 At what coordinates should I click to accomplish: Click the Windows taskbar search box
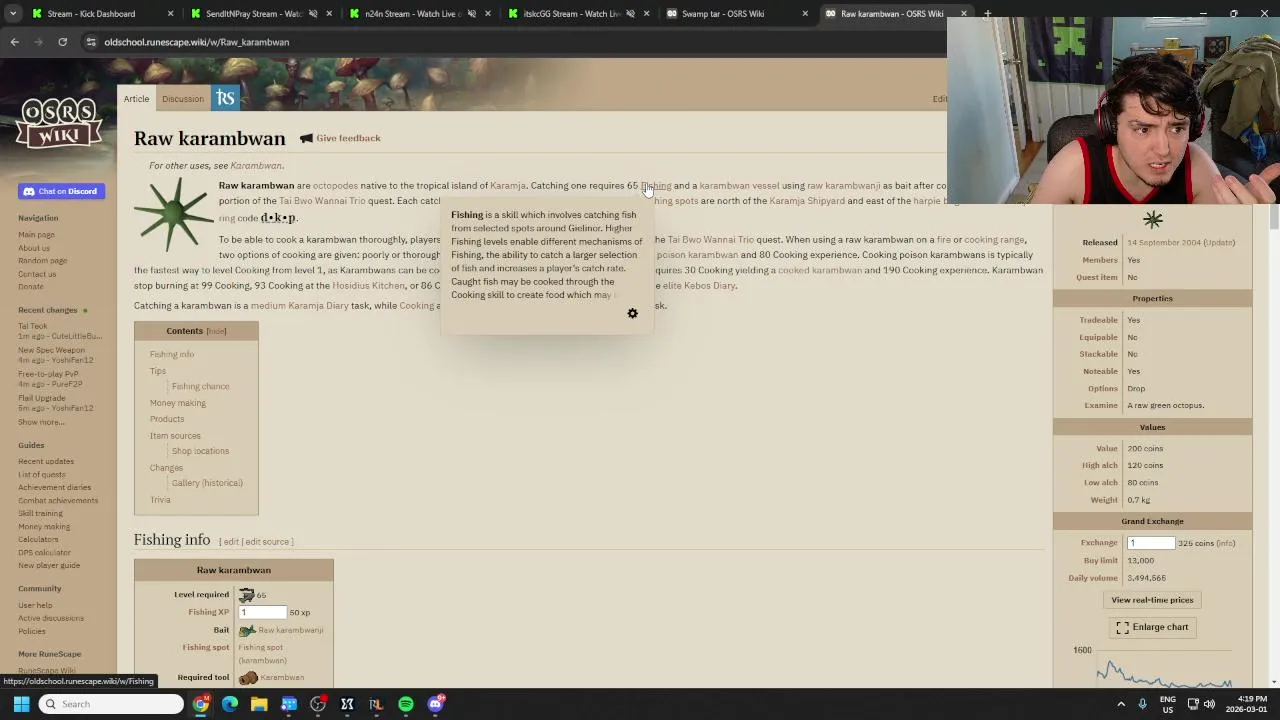[111, 704]
